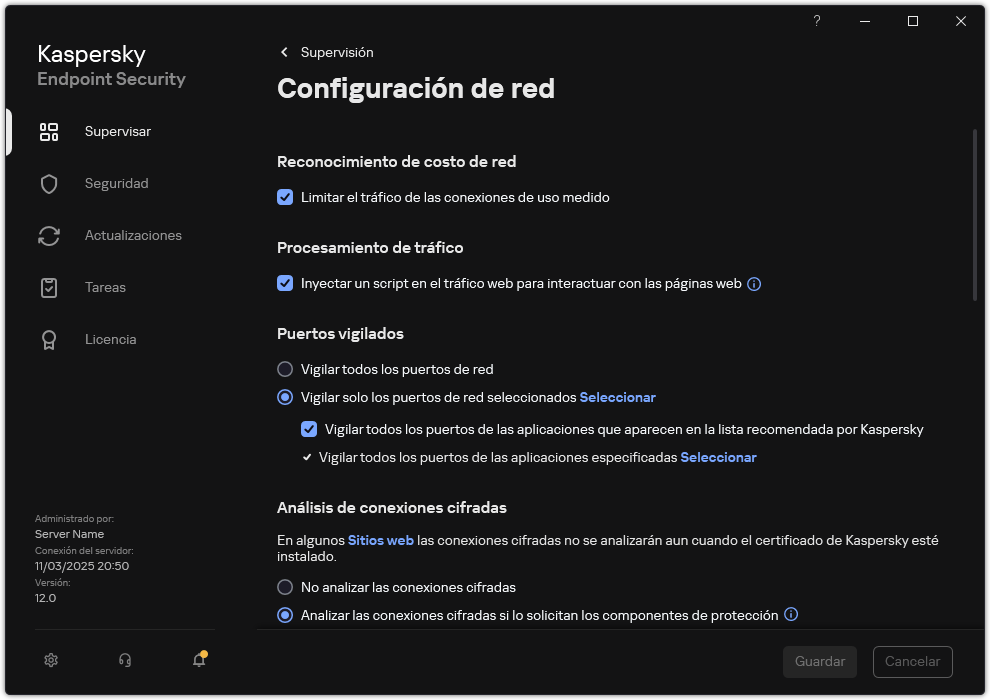Open support via the headphones icon
Viewport: 990px width, 700px height.
pyautogui.click(x=124, y=660)
